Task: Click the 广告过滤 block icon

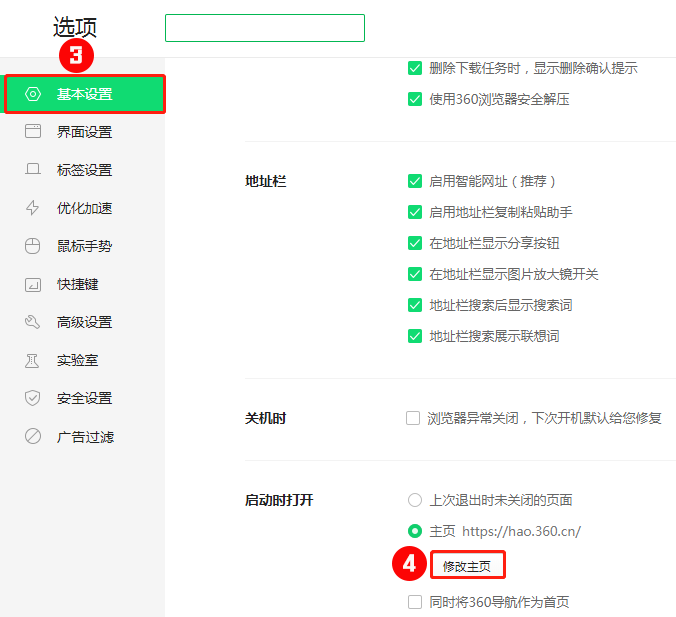Action: (x=33, y=437)
